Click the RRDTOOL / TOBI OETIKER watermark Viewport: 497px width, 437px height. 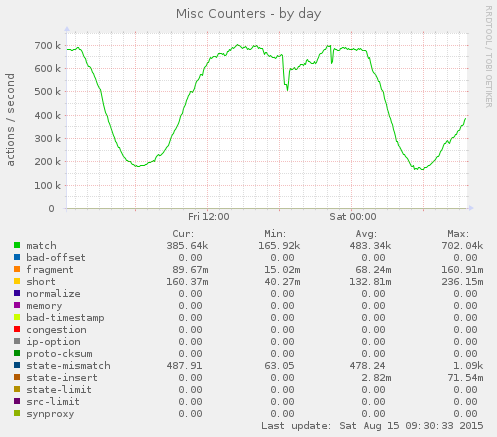(x=488, y=57)
